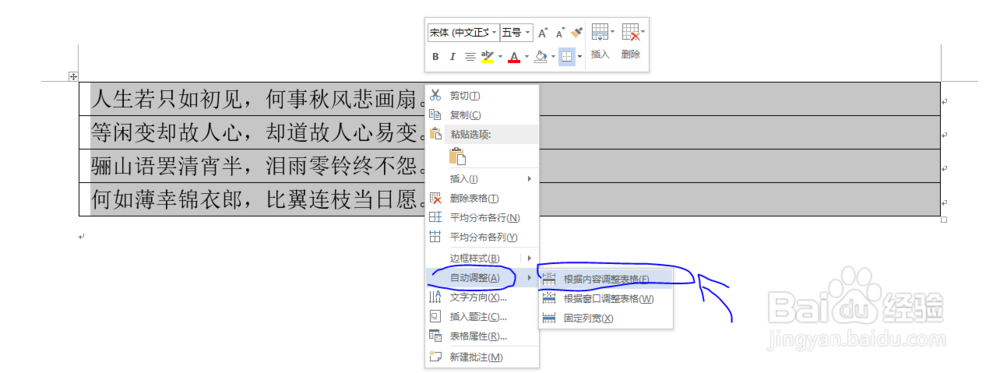Click the 删除 label in mini toolbar

(631, 55)
